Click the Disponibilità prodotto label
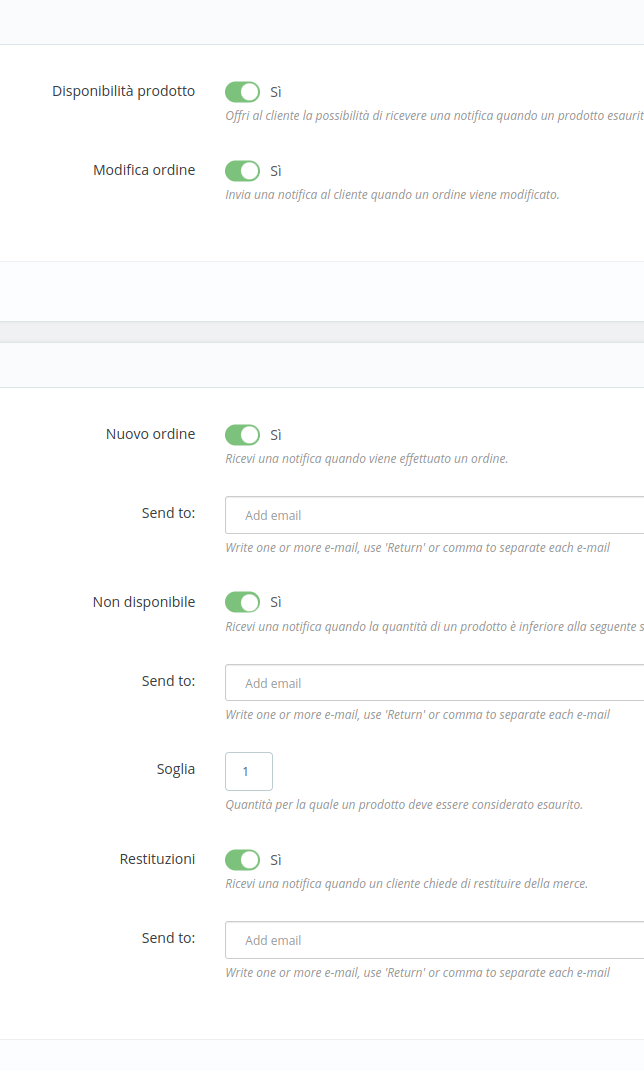 pyautogui.click(x=123, y=91)
